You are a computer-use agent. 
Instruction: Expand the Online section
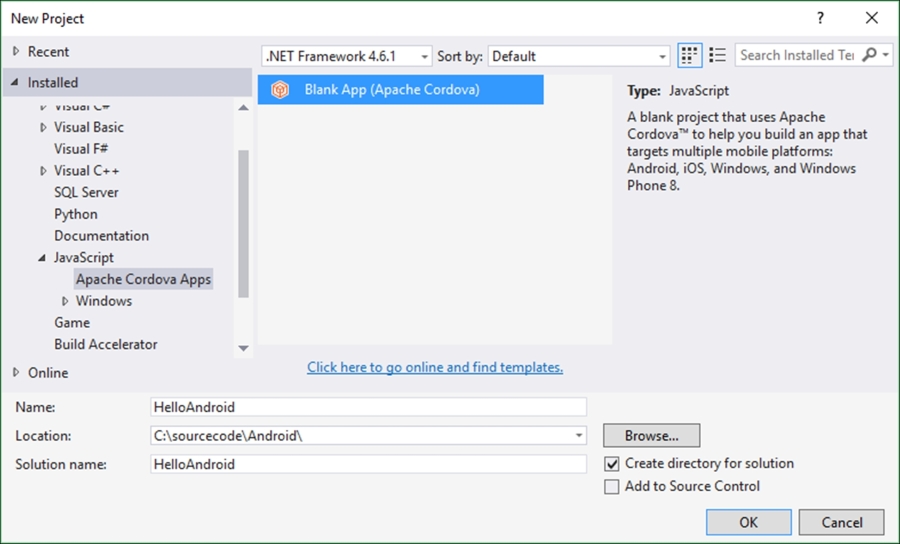click(x=16, y=372)
